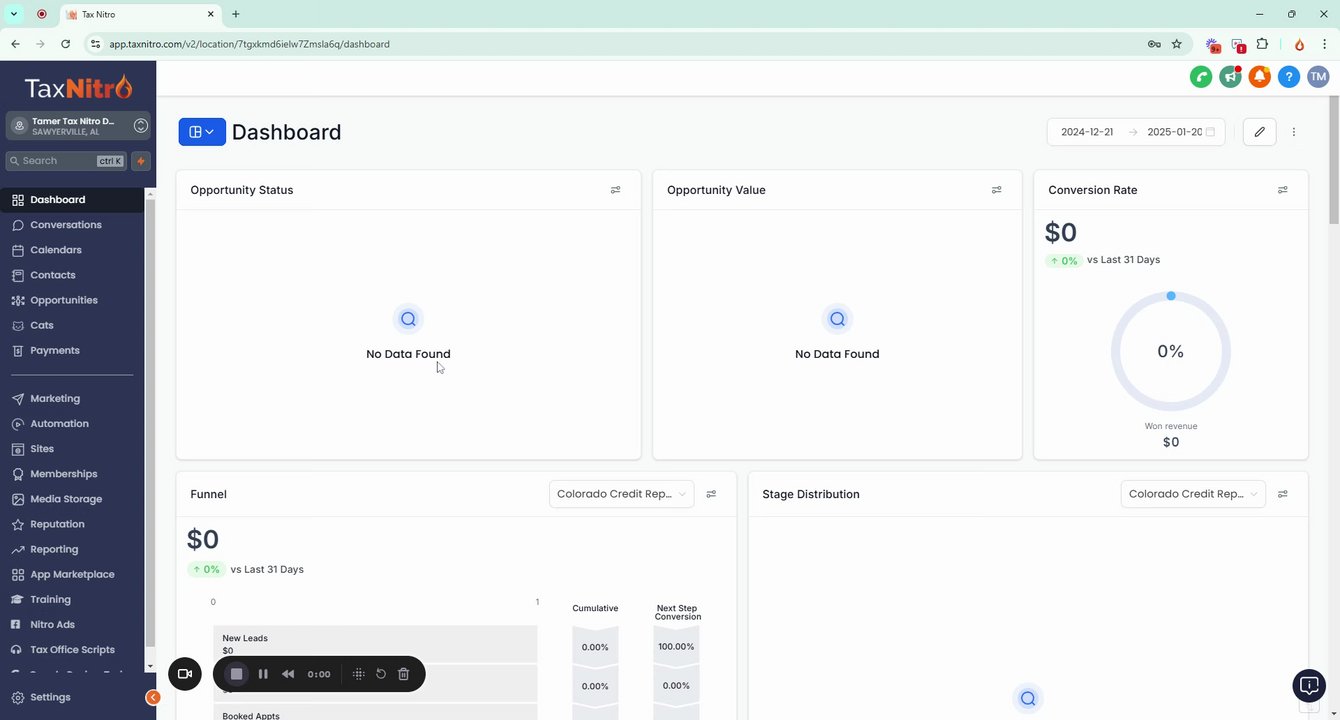Open Opportunity Value widget filter settings
The image size is (1340, 720).
pos(996,190)
